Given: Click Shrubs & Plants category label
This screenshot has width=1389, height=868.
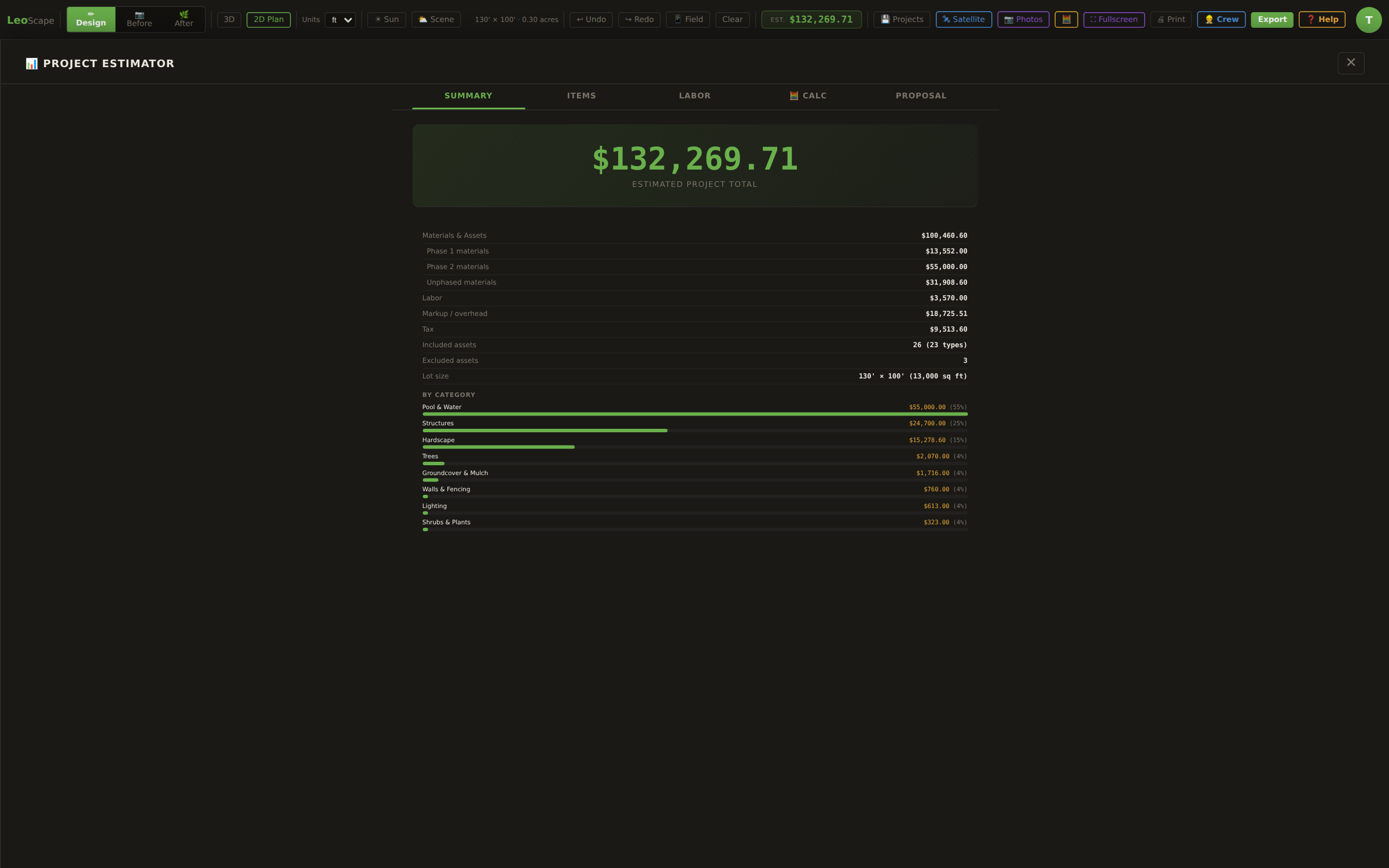Looking at the screenshot, I should tap(446, 523).
